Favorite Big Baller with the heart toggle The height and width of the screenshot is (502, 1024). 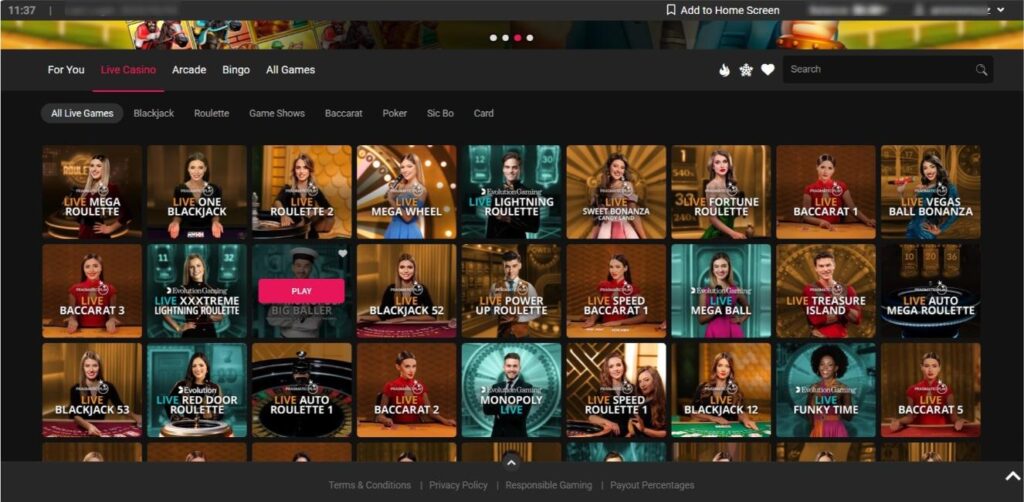pos(342,254)
